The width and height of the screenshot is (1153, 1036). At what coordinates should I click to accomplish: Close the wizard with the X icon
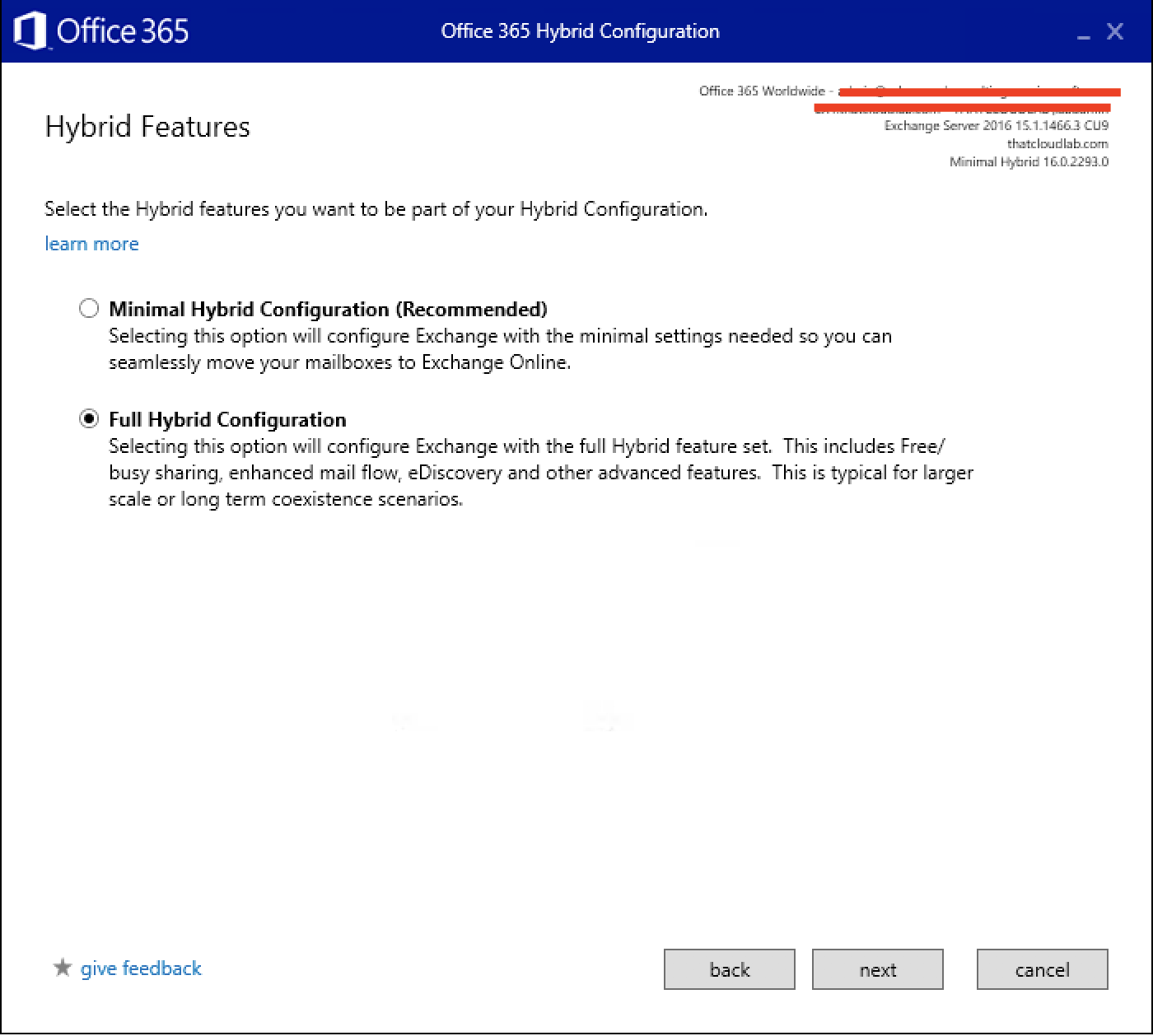click(1115, 31)
